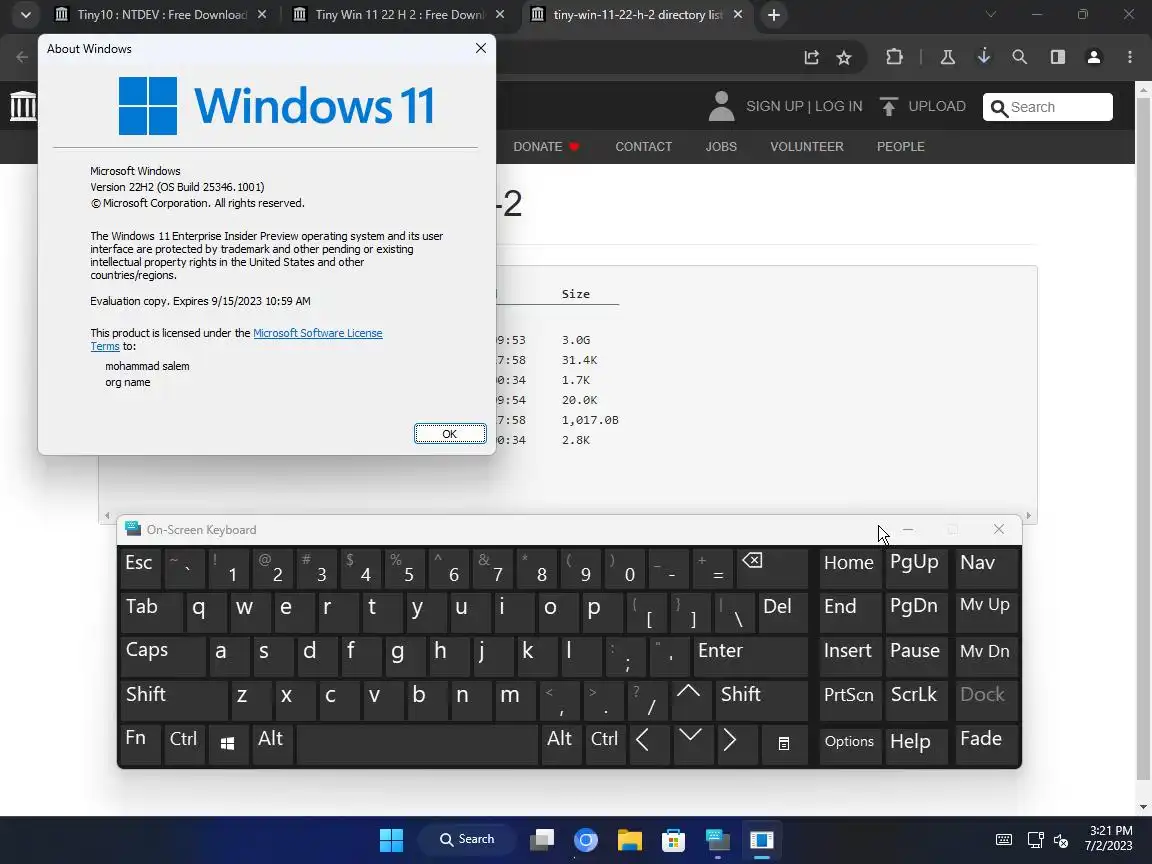Screen dimensions: 1152x864
Task: Open the VOLUNTEER menu item
Action: point(807,147)
